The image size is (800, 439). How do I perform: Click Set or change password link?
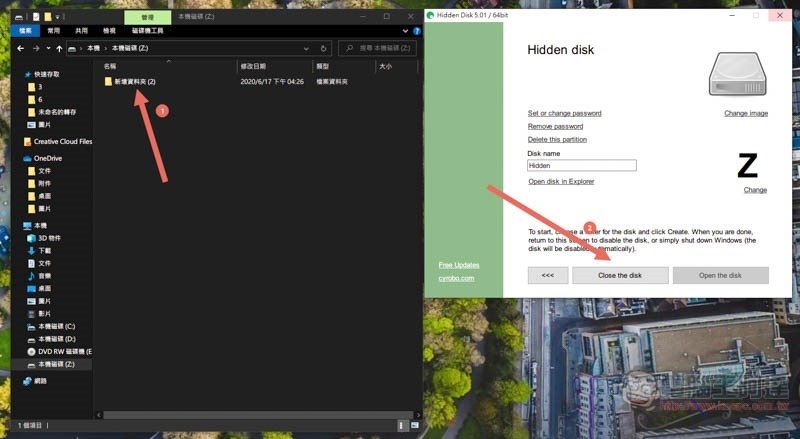coord(564,113)
